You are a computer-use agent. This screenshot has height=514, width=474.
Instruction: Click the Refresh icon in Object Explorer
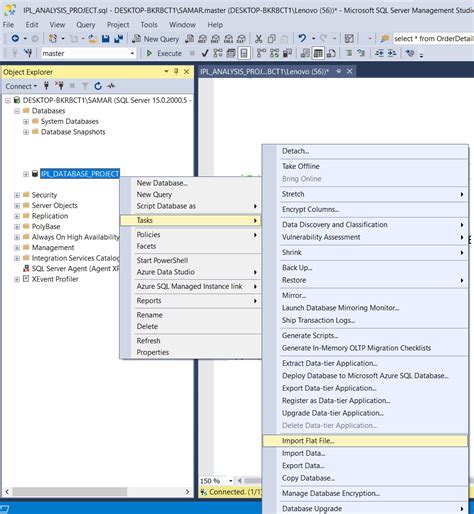click(98, 86)
